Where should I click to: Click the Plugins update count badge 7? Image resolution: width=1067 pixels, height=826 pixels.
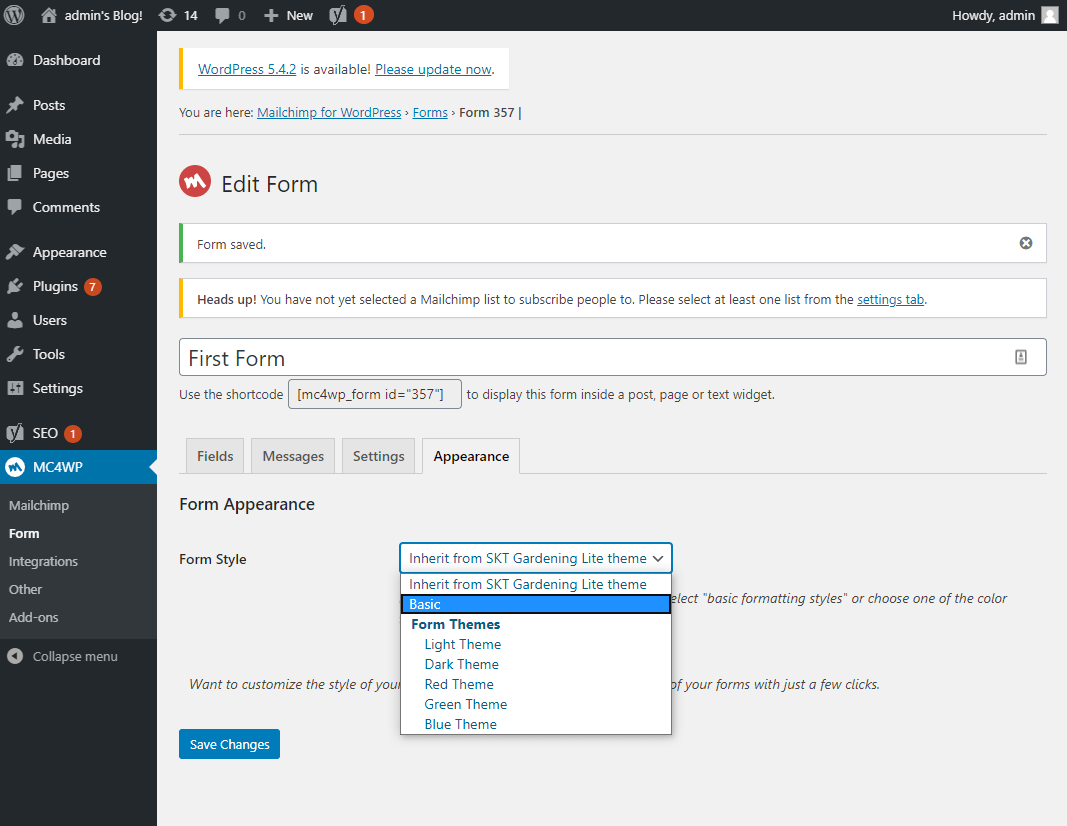(x=93, y=286)
